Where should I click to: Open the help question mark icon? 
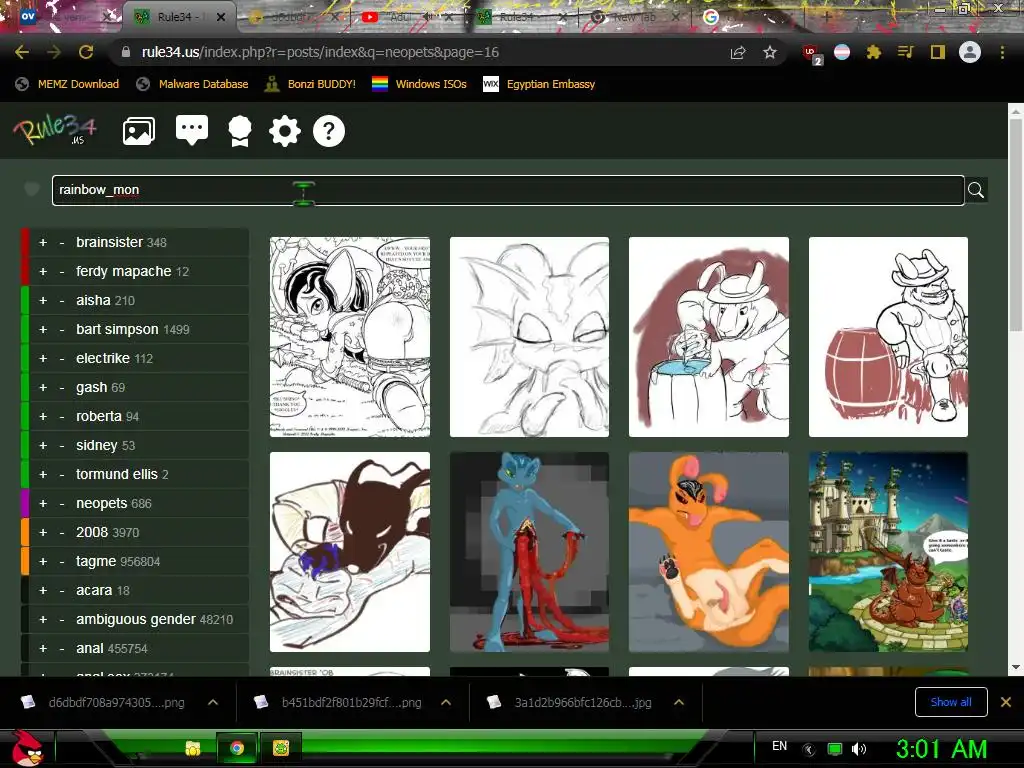pyautogui.click(x=328, y=131)
